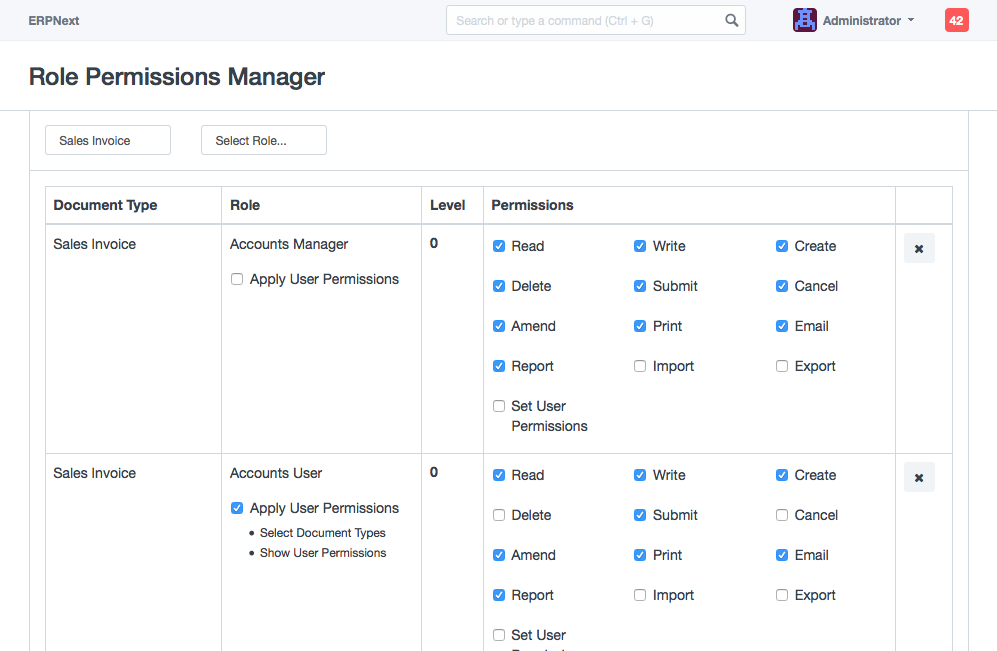Enable Delete permission for Accounts User
Viewport: 997px width, 651px height.
tap(499, 516)
